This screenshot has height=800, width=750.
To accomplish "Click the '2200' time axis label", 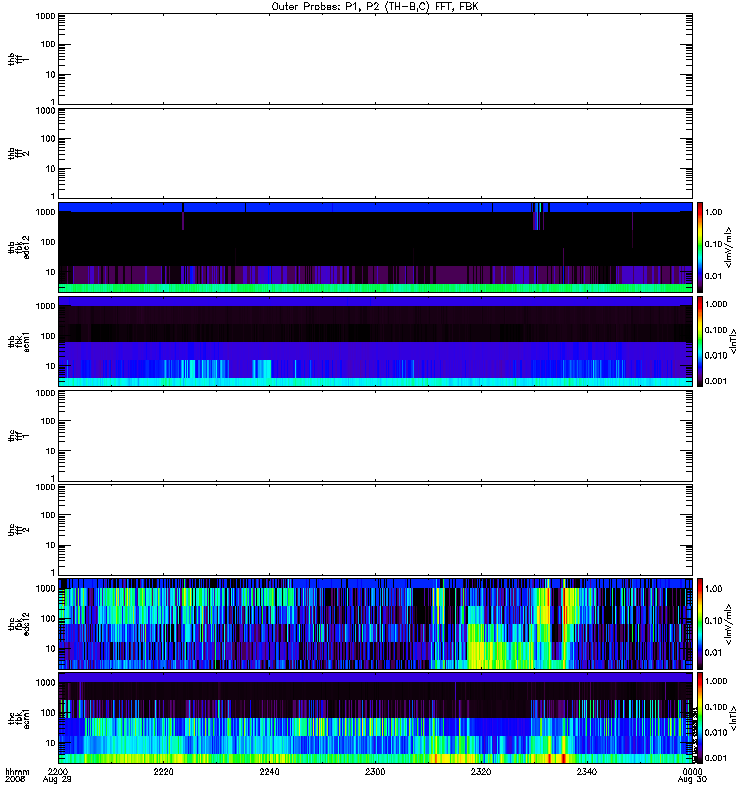I will 57,771.
